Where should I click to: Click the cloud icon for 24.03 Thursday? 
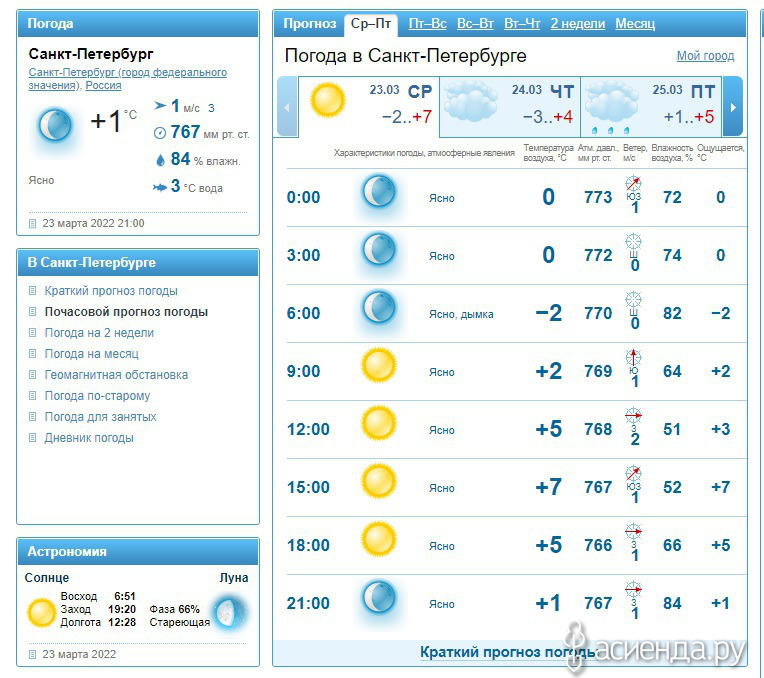(x=471, y=101)
